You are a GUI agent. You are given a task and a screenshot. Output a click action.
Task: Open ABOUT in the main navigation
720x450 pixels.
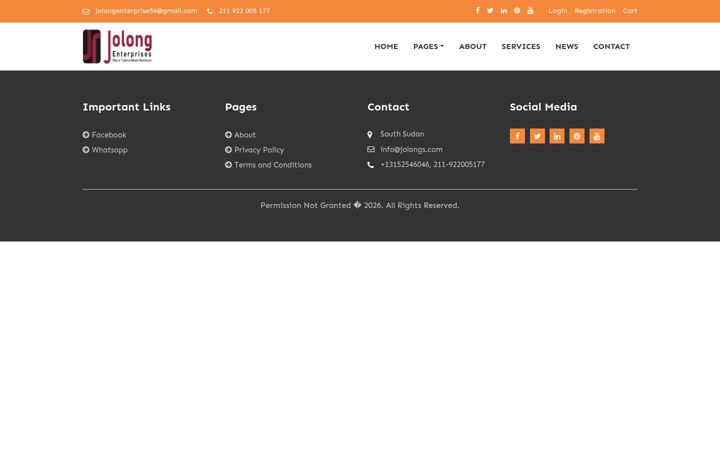(x=473, y=46)
